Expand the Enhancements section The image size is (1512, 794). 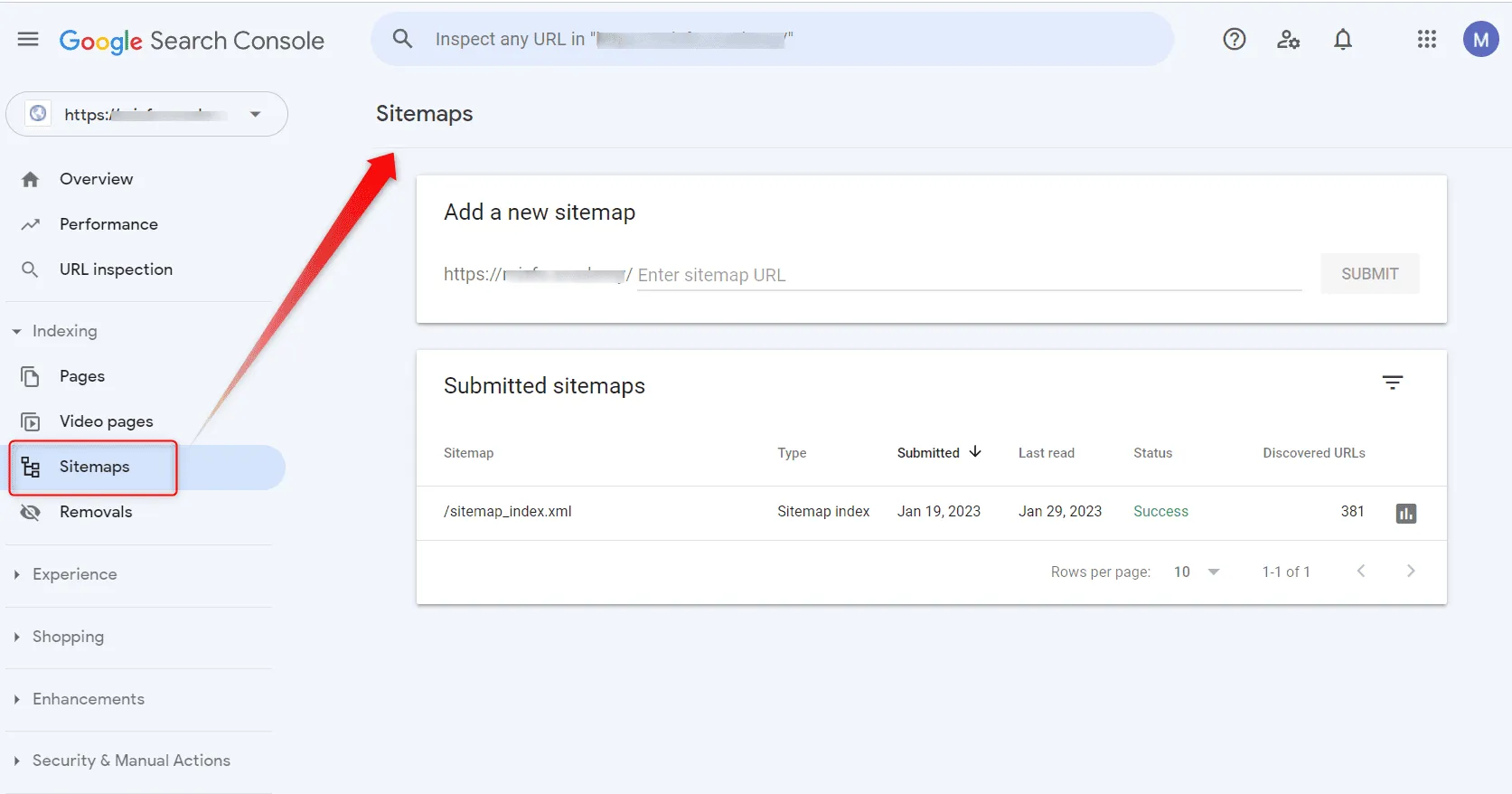coord(17,699)
